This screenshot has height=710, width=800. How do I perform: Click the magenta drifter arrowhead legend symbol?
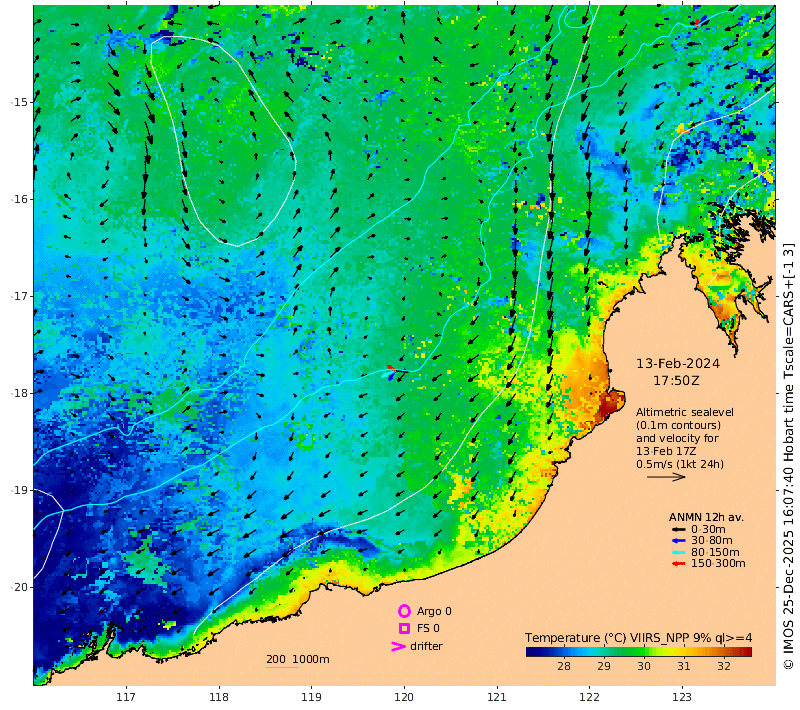tap(398, 646)
